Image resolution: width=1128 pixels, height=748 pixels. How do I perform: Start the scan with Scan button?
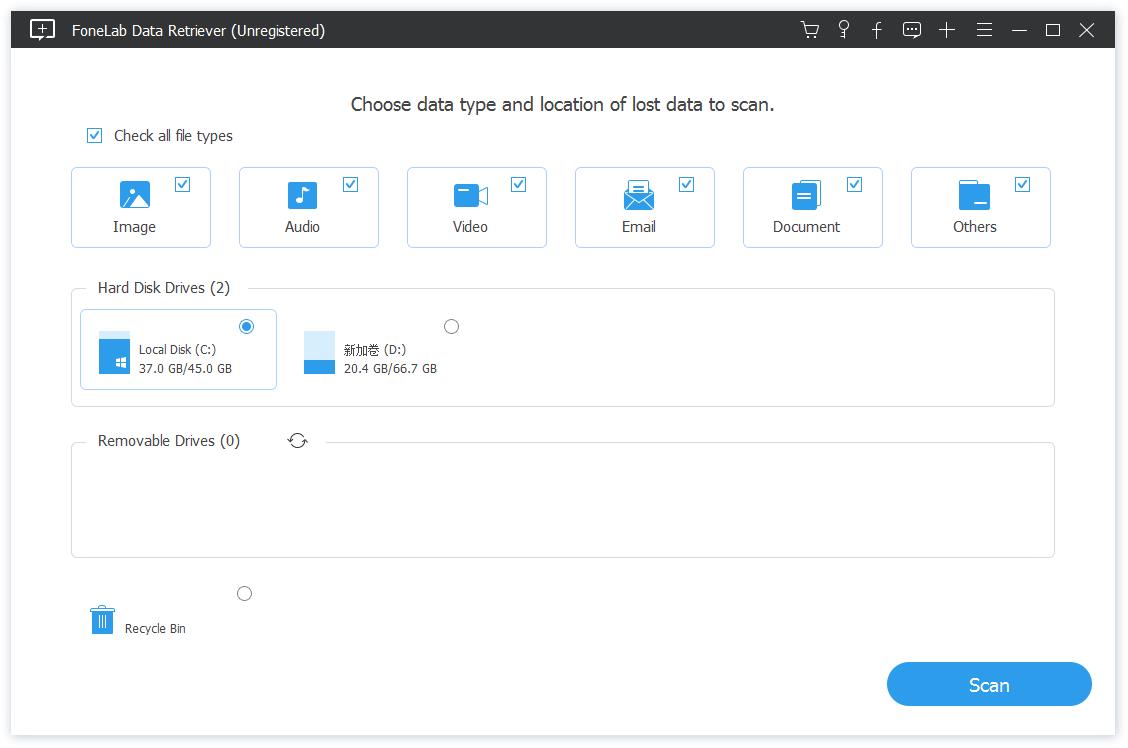click(988, 685)
